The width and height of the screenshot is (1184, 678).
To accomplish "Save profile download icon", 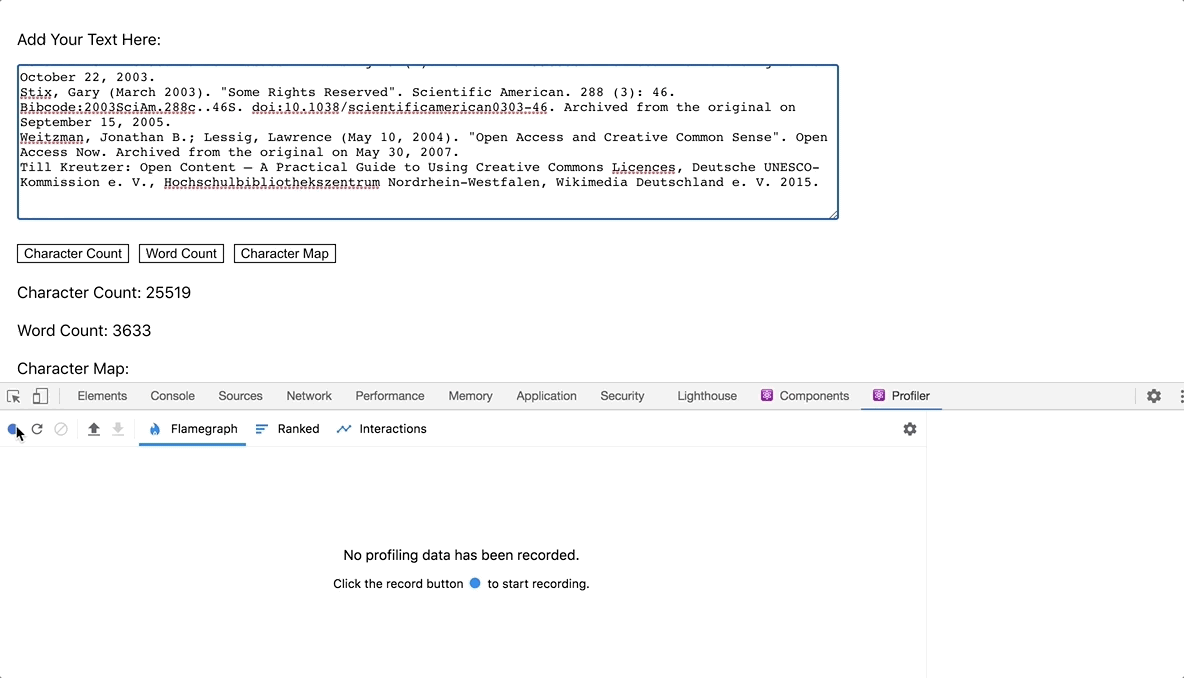I will click(x=118, y=429).
